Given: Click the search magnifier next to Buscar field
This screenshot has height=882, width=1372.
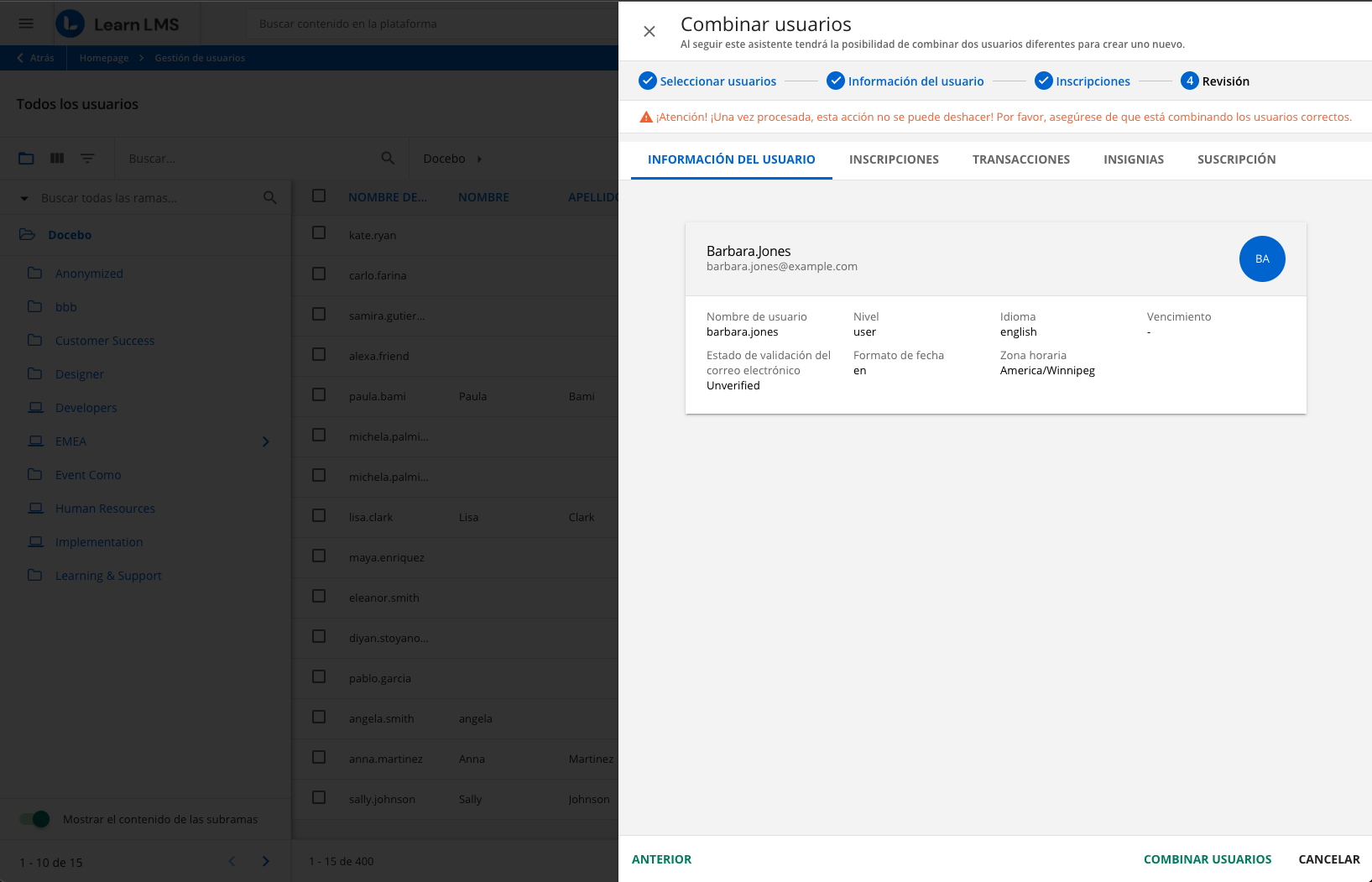Looking at the screenshot, I should click(388, 158).
